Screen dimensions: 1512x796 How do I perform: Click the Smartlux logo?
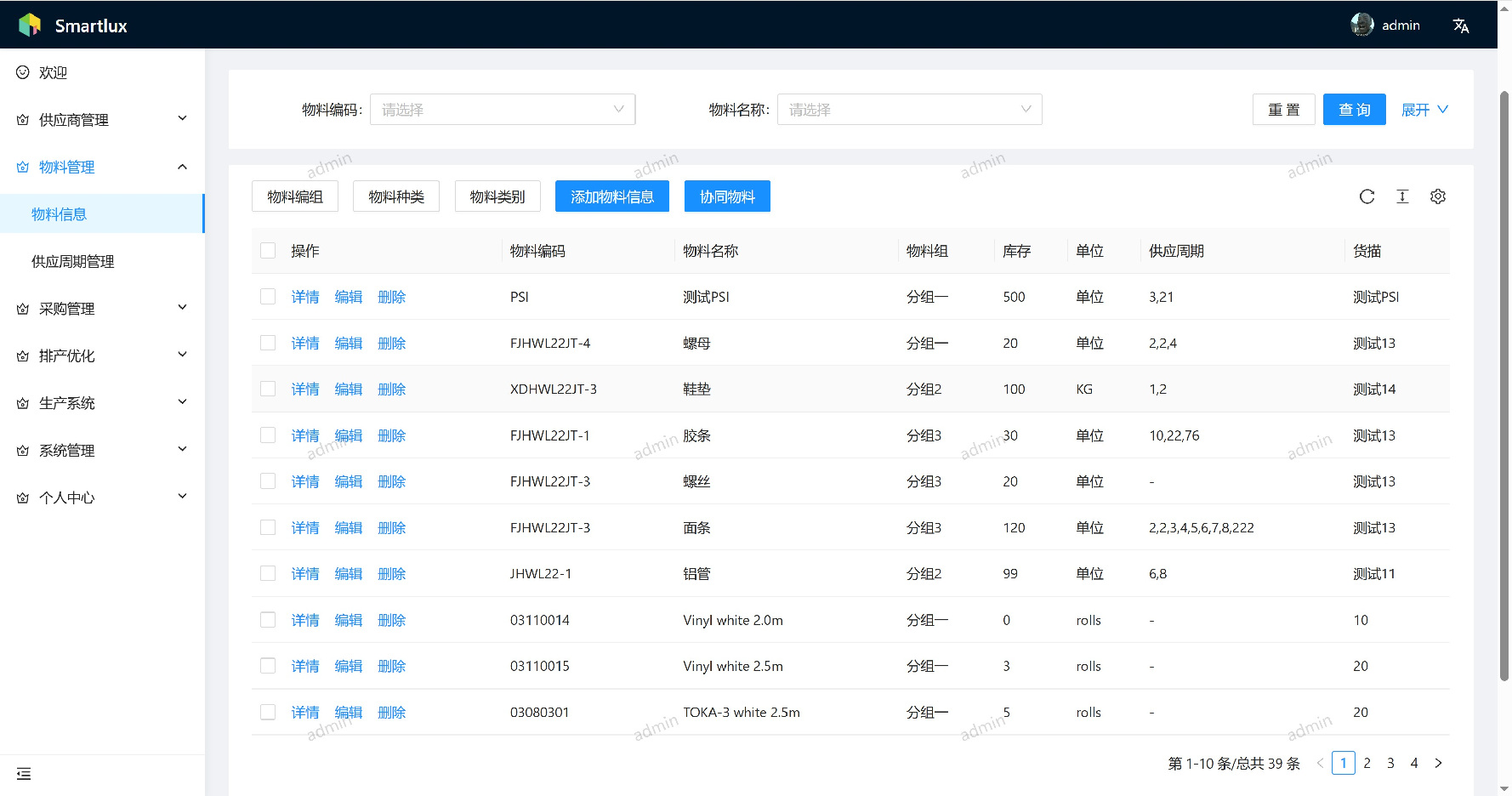tap(30, 26)
